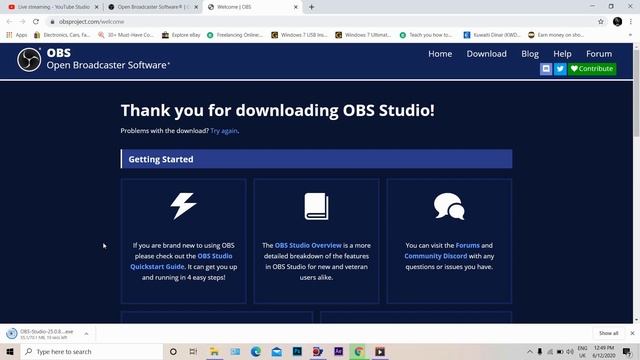Click the OBS logo icon in header

pos(29,60)
